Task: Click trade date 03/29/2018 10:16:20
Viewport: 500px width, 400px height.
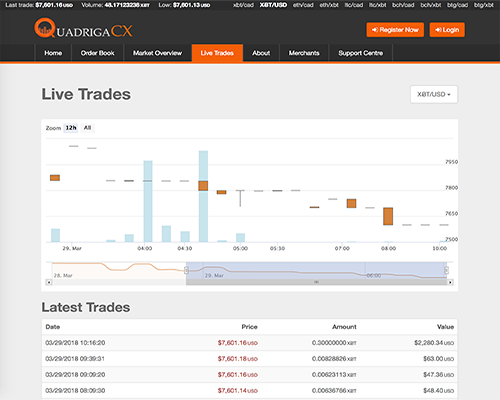Action: [x=75, y=343]
